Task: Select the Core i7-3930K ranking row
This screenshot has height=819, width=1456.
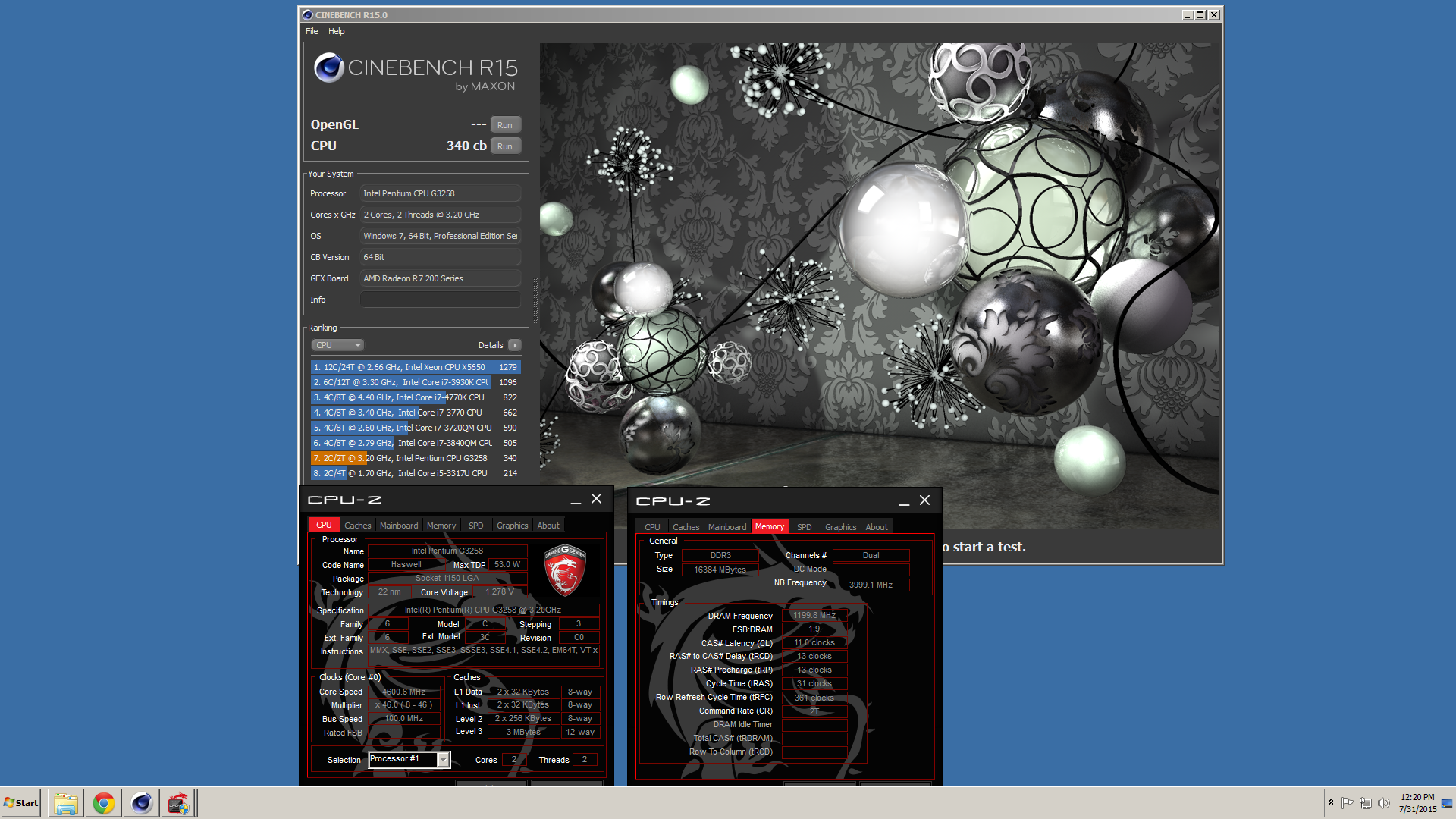Action: click(x=415, y=382)
